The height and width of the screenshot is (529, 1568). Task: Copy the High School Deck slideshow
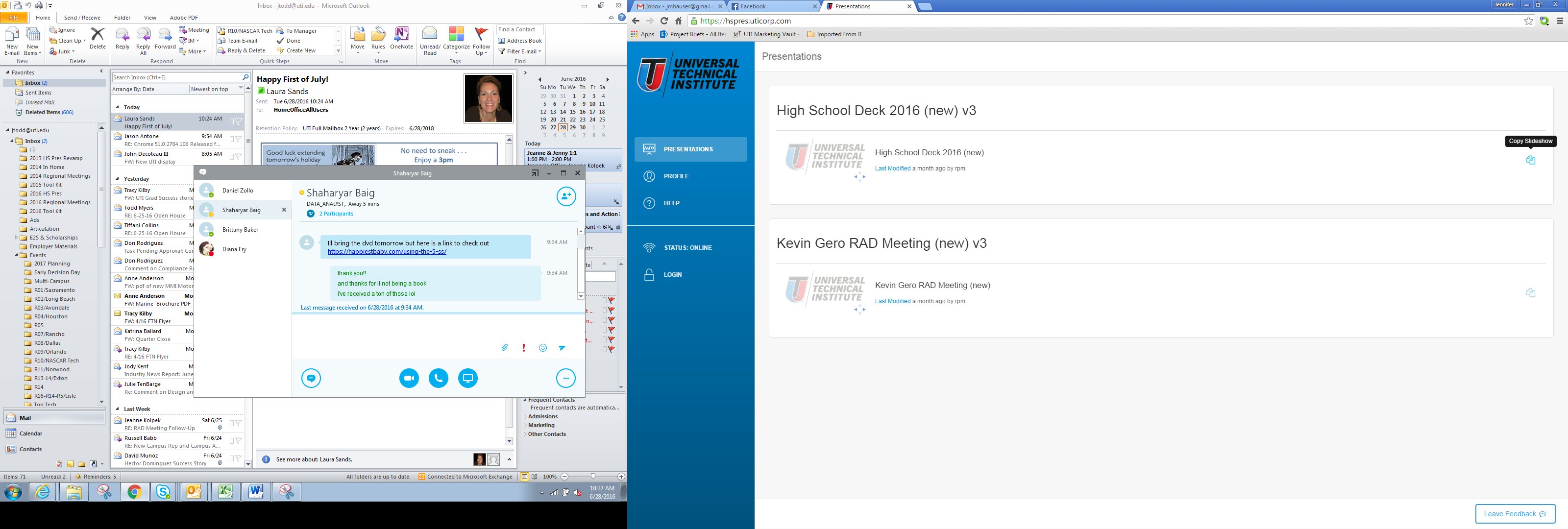tap(1530, 160)
